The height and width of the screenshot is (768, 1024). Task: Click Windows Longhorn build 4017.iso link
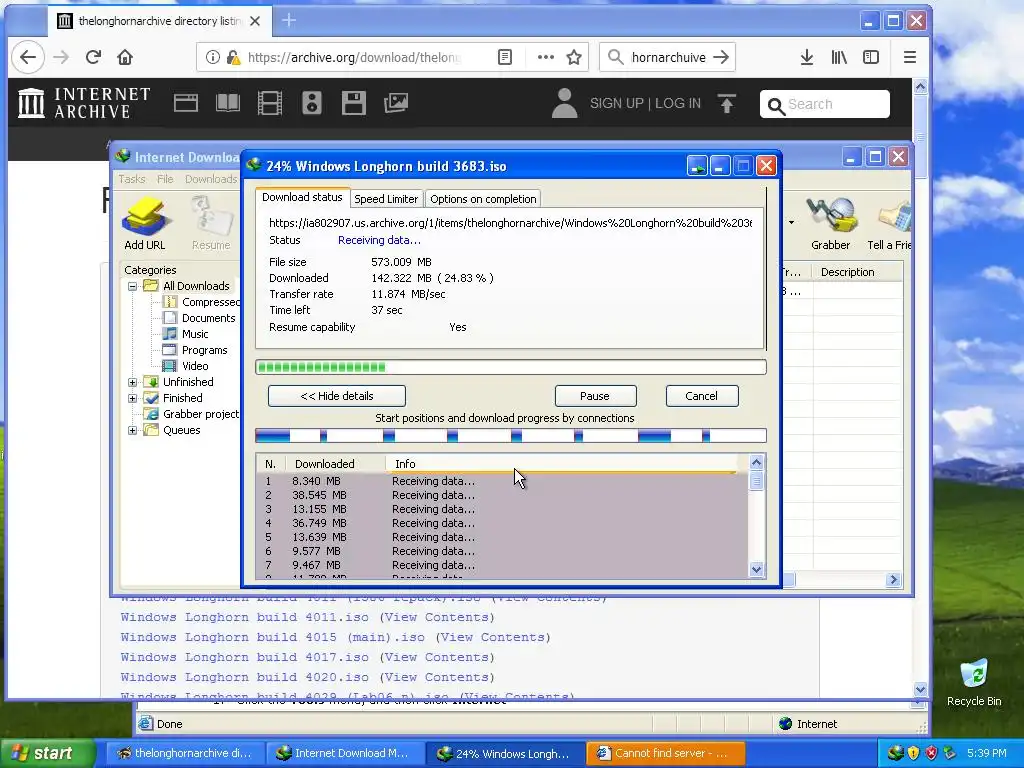[244, 657]
